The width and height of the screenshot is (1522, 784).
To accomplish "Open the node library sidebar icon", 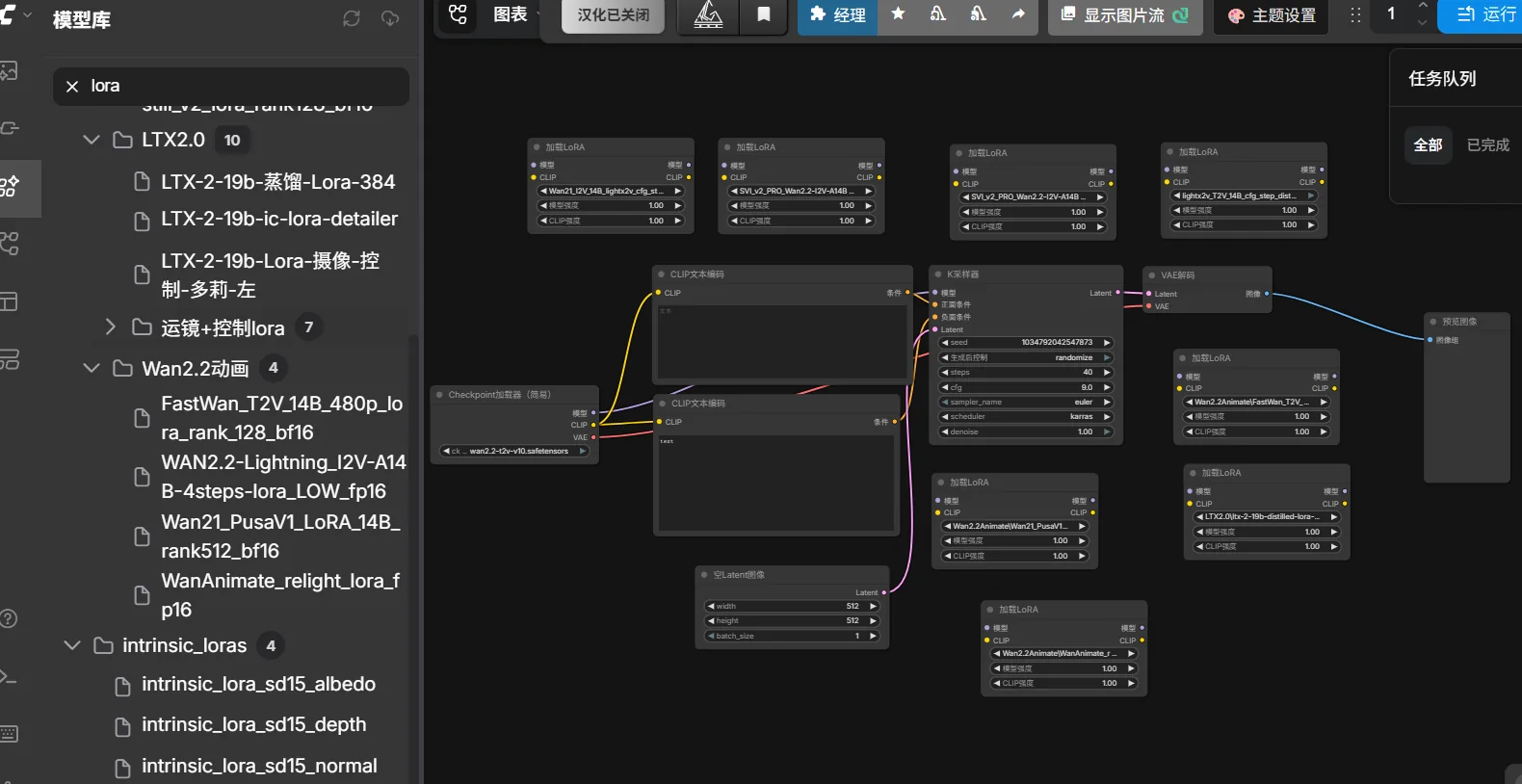I will click(x=9, y=128).
